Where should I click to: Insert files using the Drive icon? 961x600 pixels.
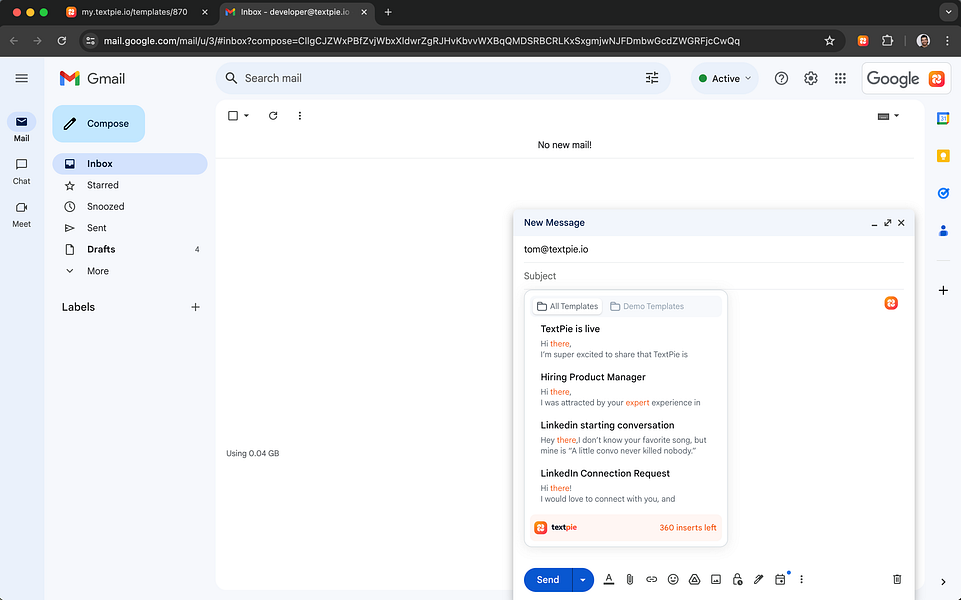pos(694,579)
